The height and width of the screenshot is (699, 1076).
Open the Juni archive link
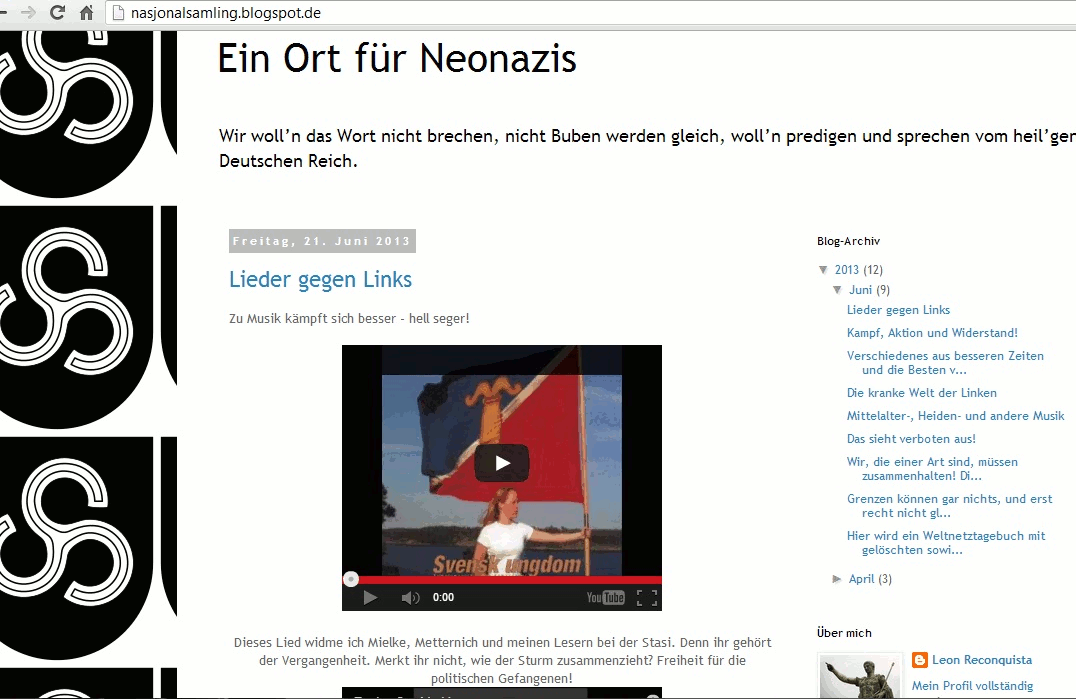(861, 289)
